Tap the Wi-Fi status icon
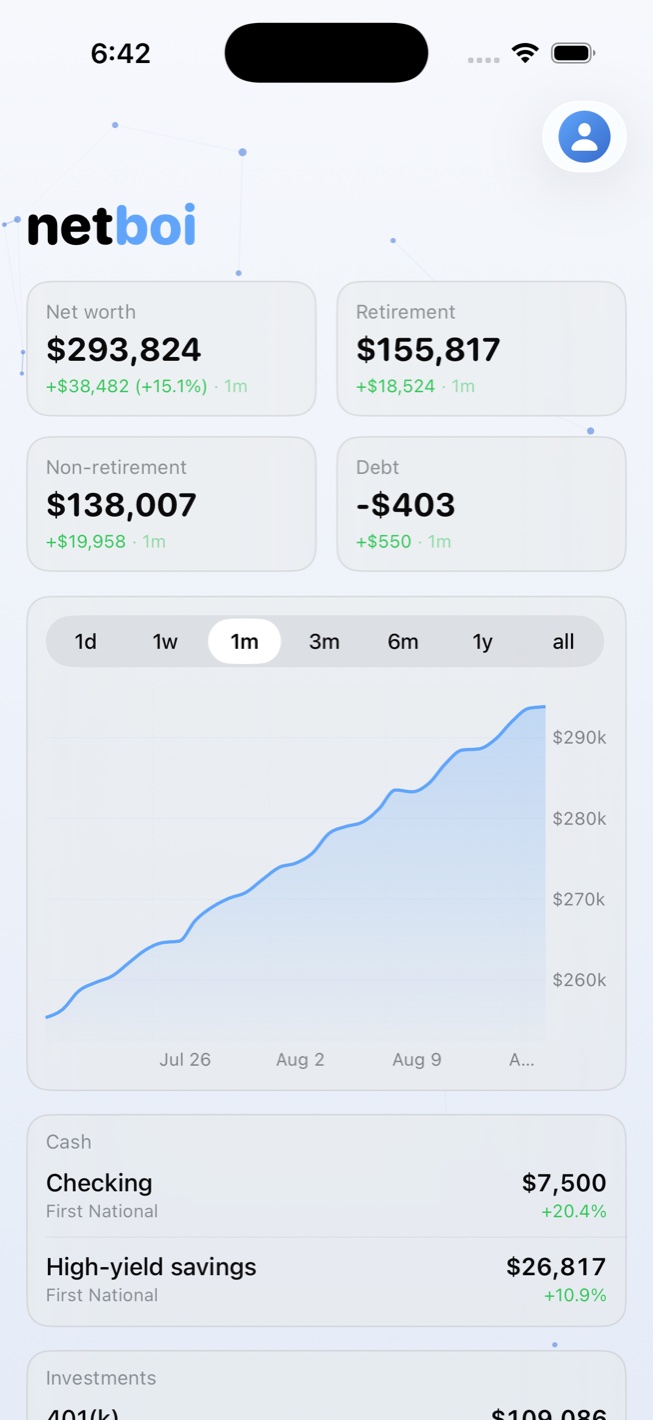653x1420 pixels. (x=525, y=53)
